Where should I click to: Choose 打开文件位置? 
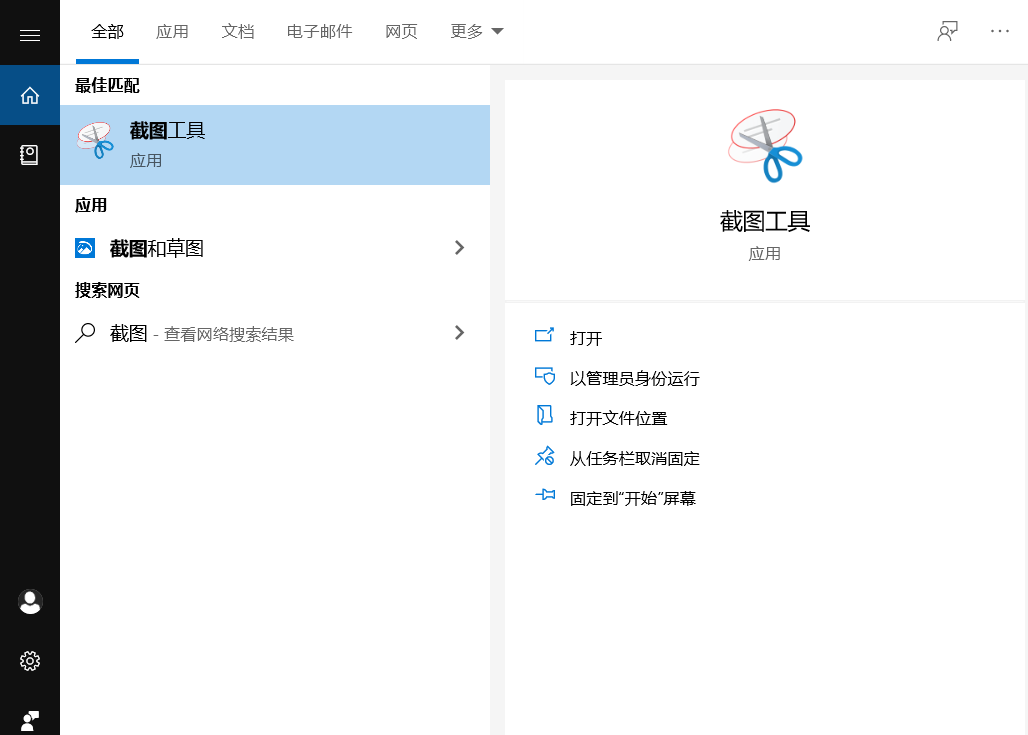pos(618,418)
